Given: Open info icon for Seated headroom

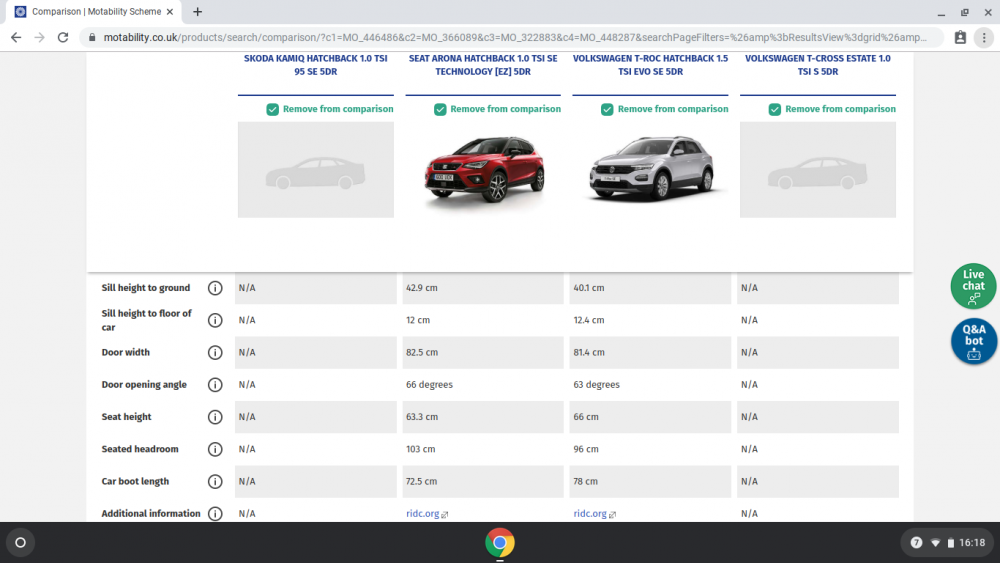Looking at the screenshot, I should [x=215, y=450].
